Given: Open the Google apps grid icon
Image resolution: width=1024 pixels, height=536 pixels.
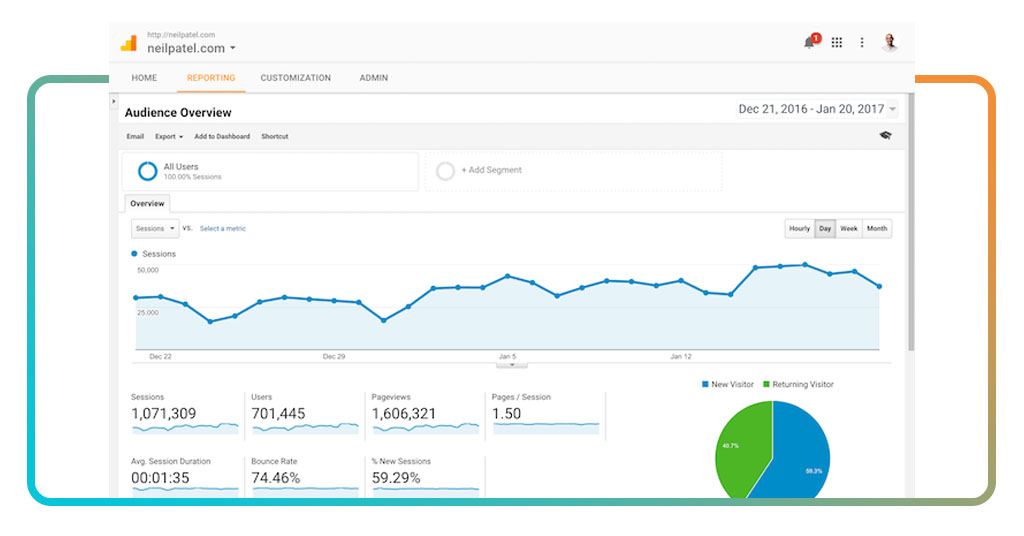Looking at the screenshot, I should coord(837,42).
